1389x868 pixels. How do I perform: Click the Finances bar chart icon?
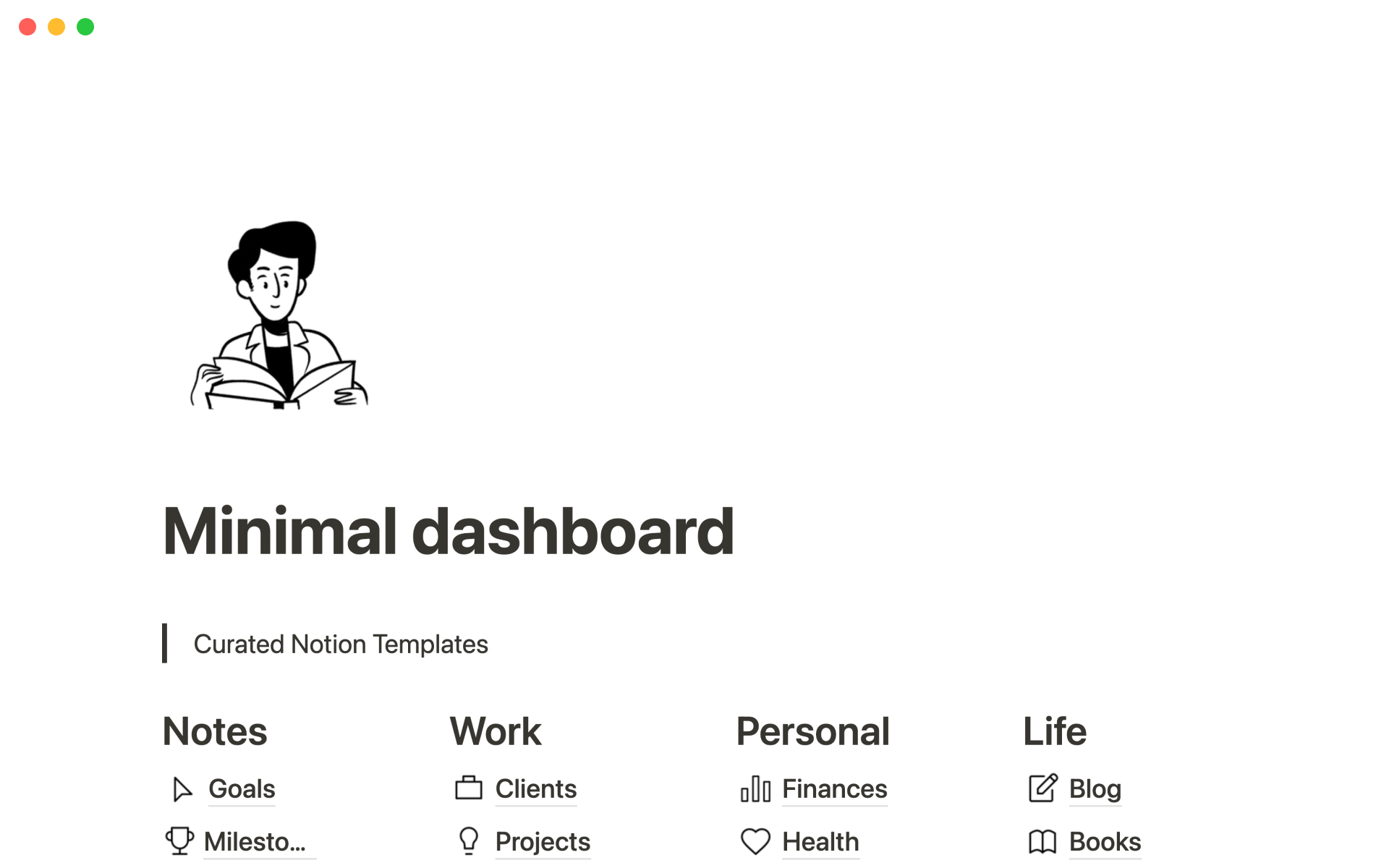pyautogui.click(x=755, y=790)
